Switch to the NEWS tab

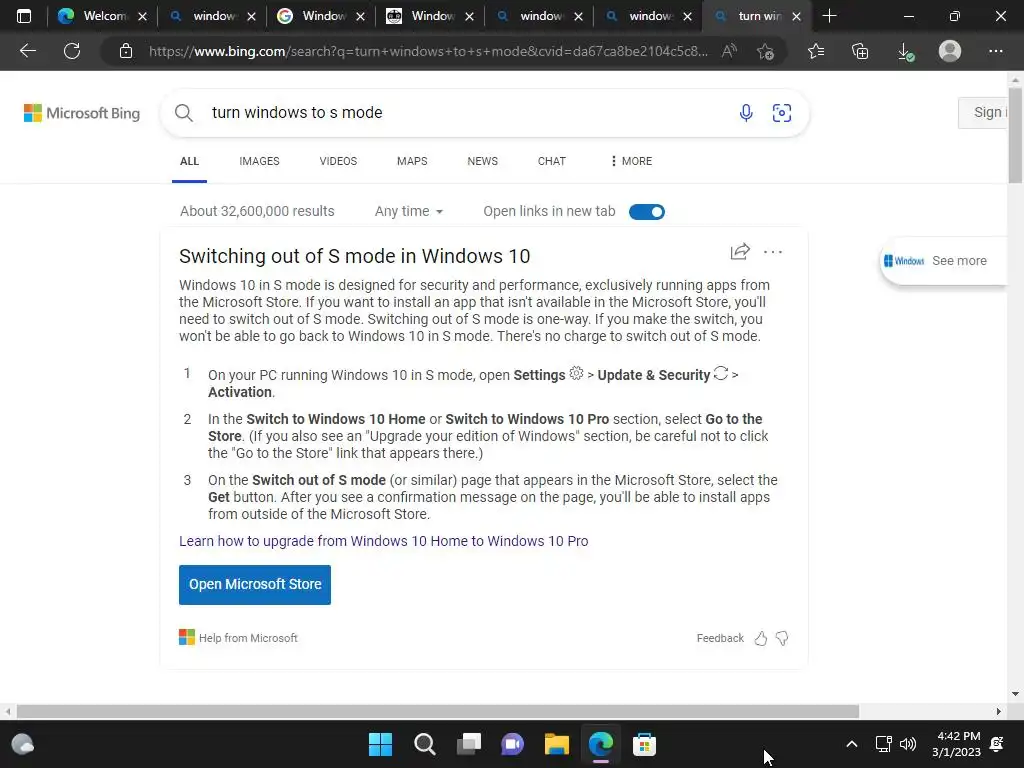[483, 161]
